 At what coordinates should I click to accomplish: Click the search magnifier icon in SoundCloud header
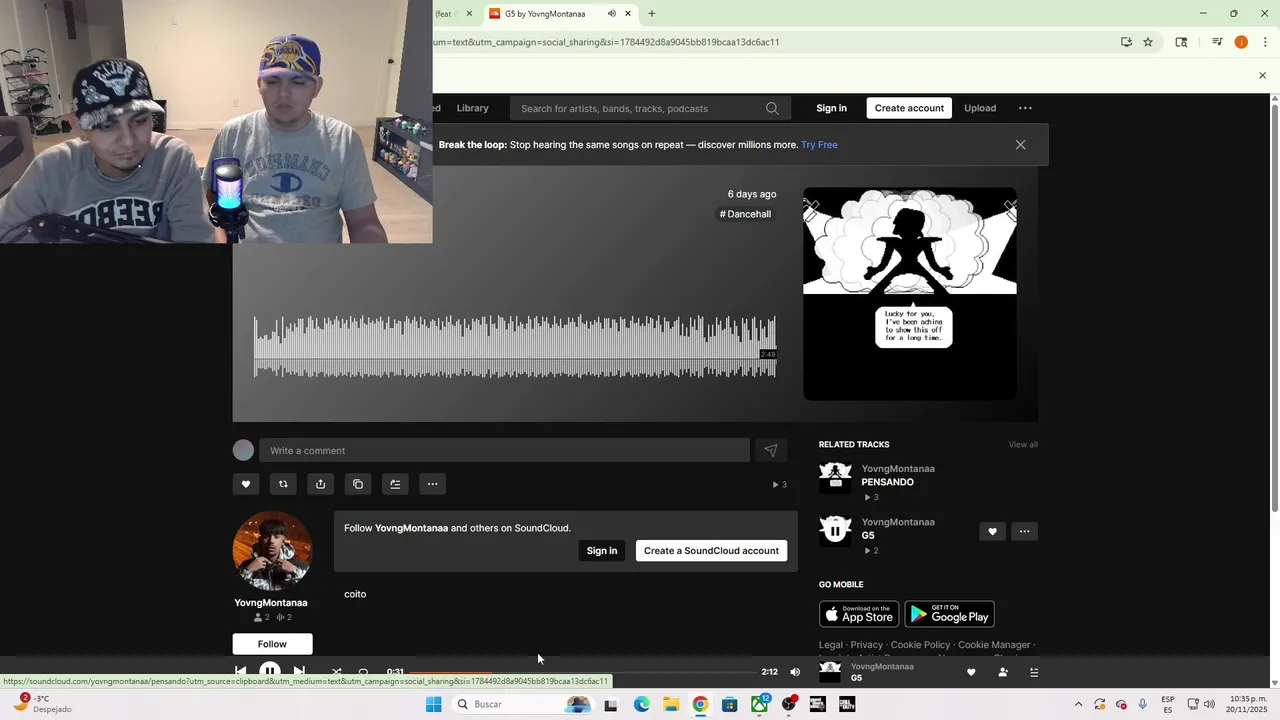click(x=772, y=108)
